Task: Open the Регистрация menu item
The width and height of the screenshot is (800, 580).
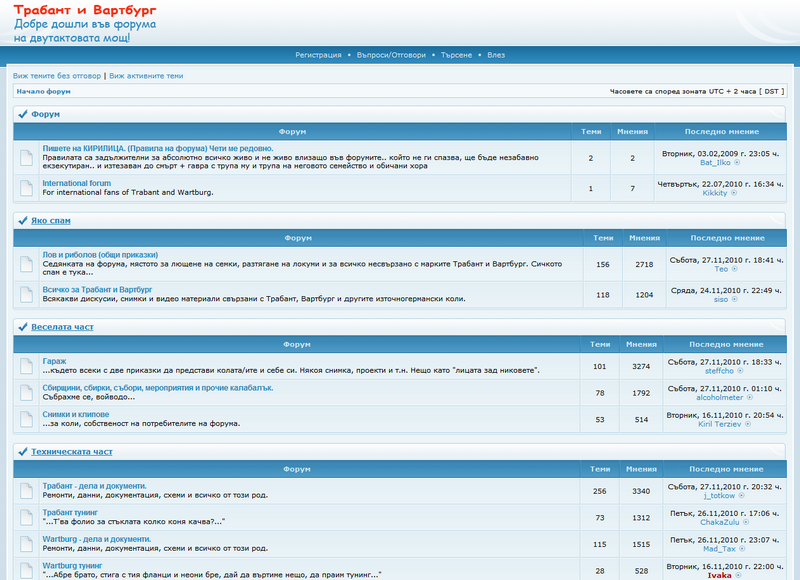Action: pyautogui.click(x=318, y=55)
